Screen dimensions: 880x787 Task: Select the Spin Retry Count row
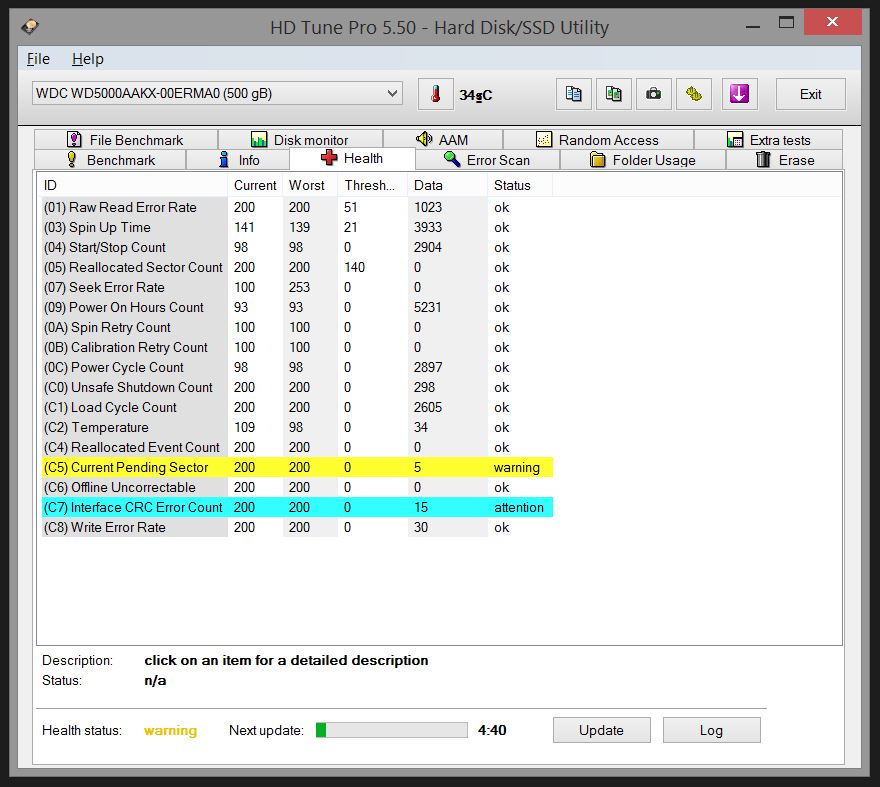297,327
